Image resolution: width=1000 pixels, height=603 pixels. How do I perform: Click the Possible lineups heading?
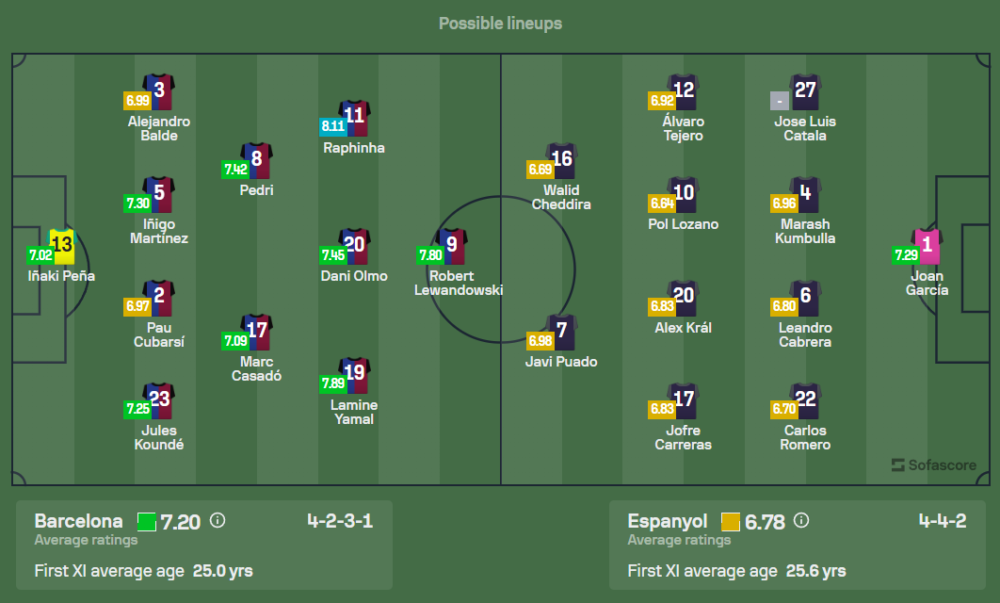pos(500,23)
